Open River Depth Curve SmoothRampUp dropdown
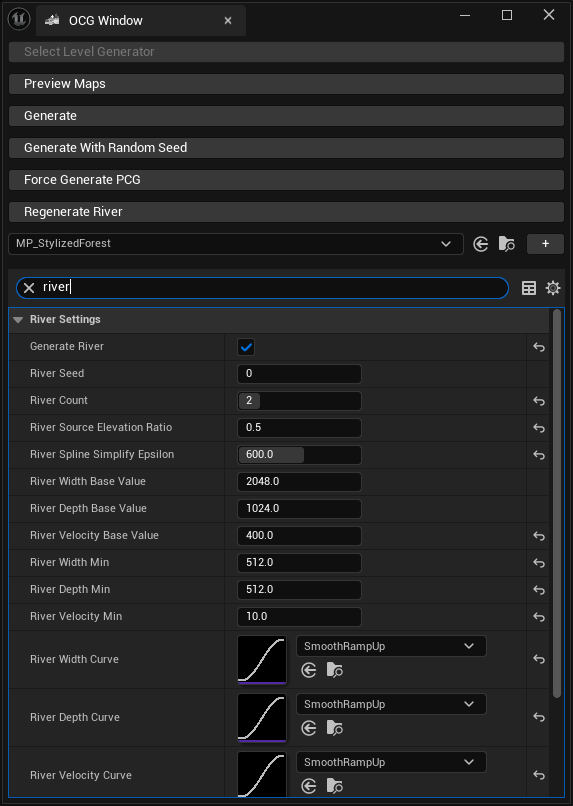The width and height of the screenshot is (573, 806). (391, 705)
